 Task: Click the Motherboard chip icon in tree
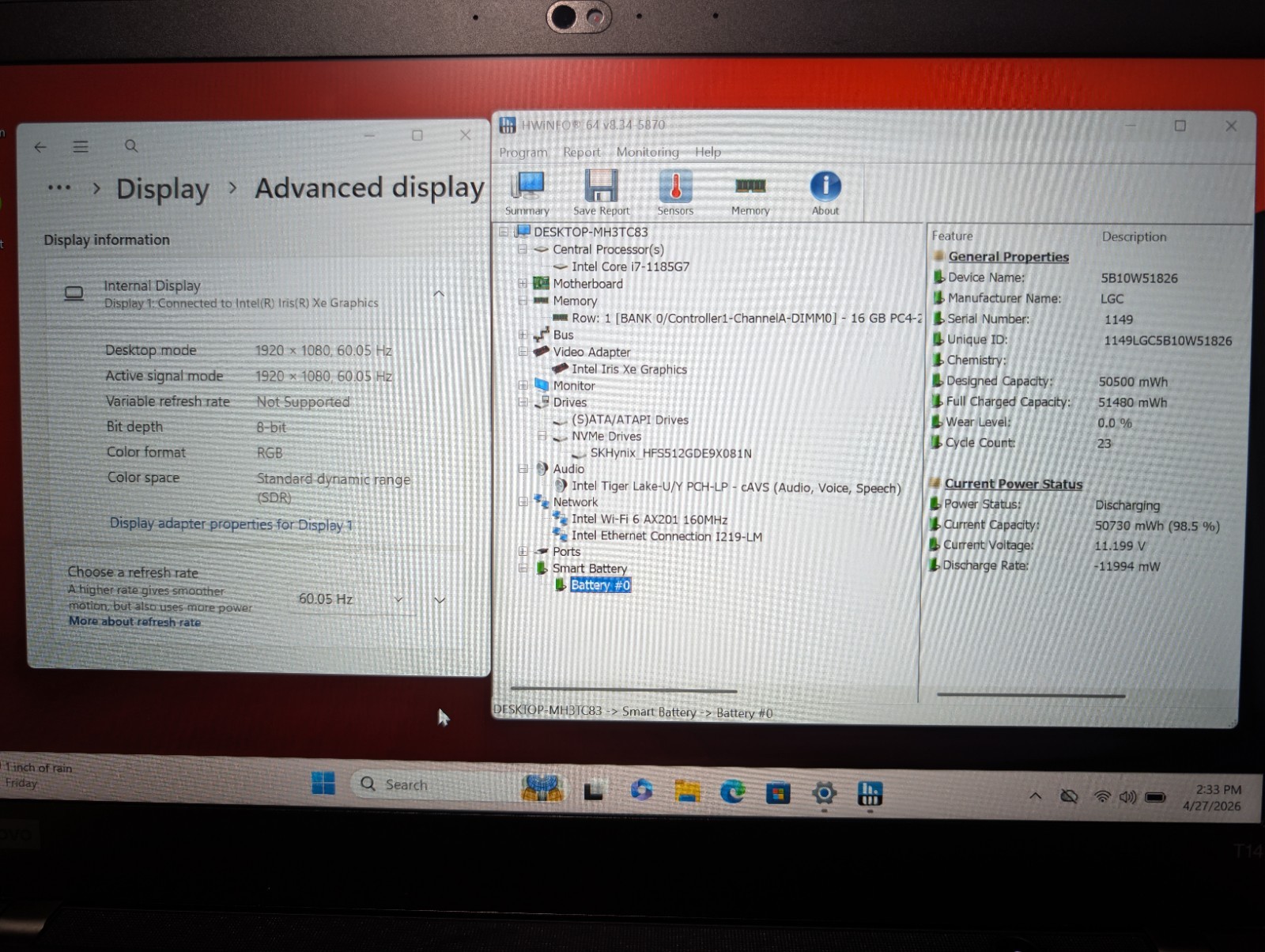(541, 283)
